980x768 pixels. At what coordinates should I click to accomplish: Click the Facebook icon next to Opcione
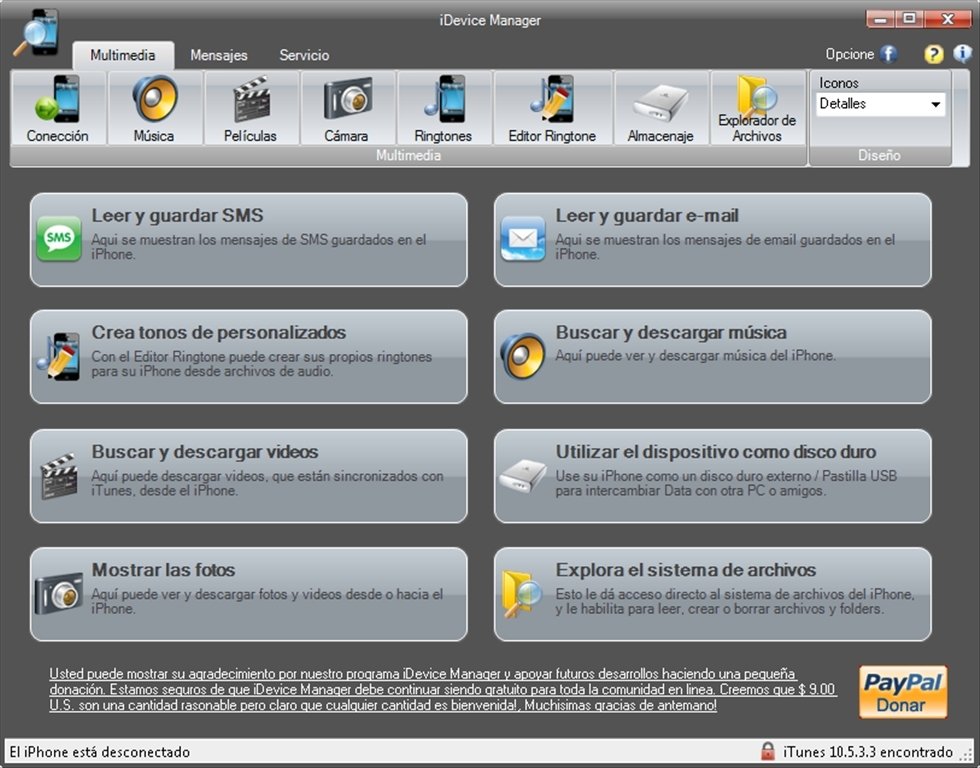pyautogui.click(x=888, y=54)
